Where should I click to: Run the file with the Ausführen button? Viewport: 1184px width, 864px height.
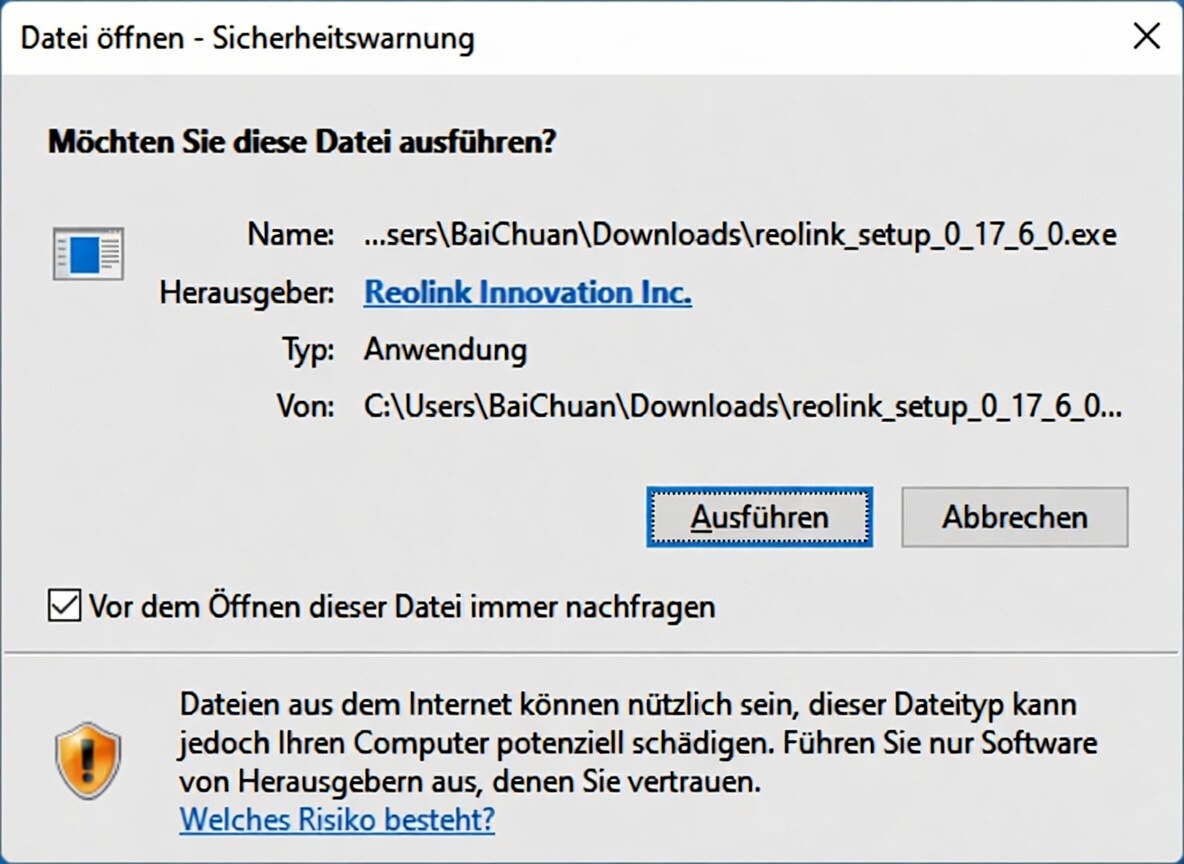759,517
